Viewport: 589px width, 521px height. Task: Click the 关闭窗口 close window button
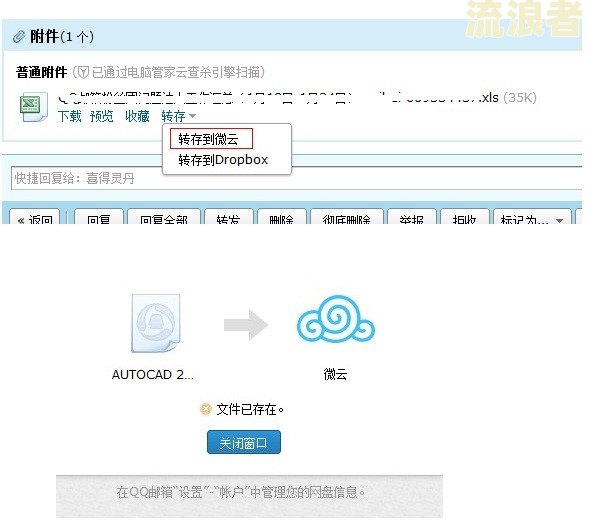[244, 442]
